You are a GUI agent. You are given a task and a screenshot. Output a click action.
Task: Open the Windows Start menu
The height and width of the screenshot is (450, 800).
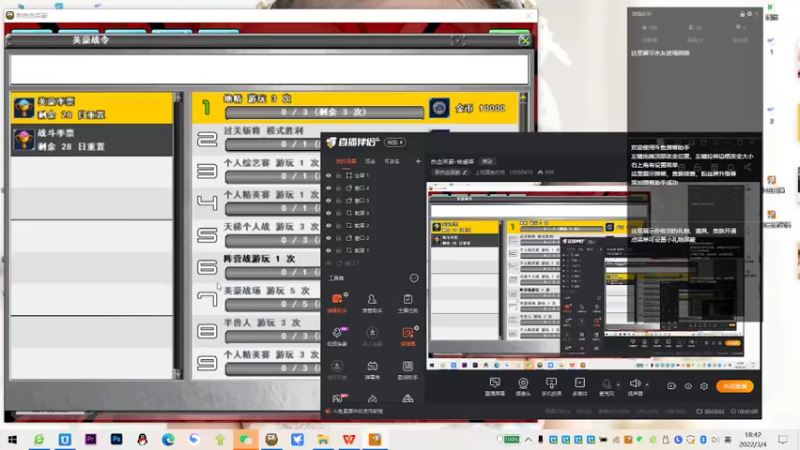click(12, 439)
